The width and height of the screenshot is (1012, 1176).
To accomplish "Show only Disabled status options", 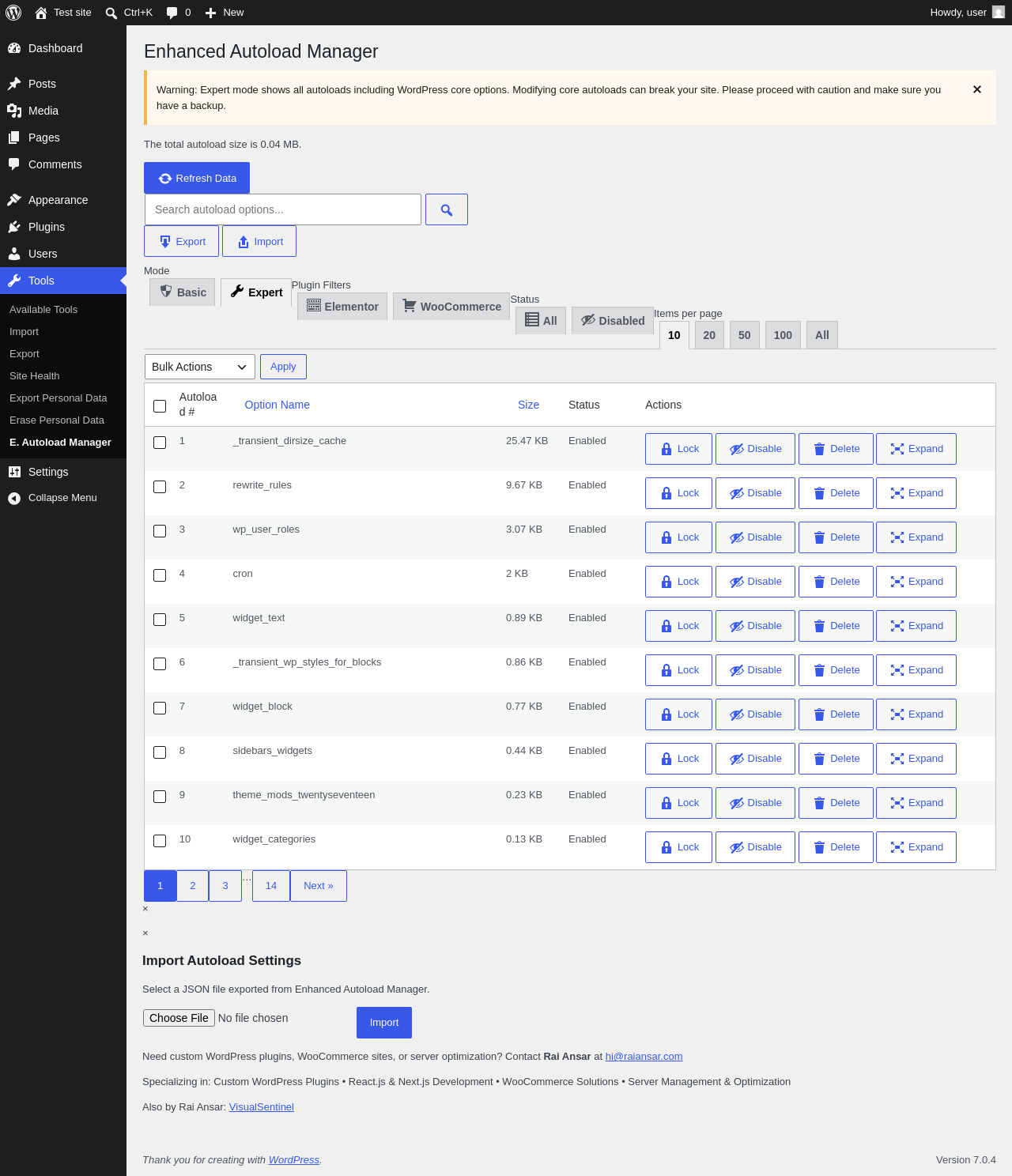I will pos(613,321).
